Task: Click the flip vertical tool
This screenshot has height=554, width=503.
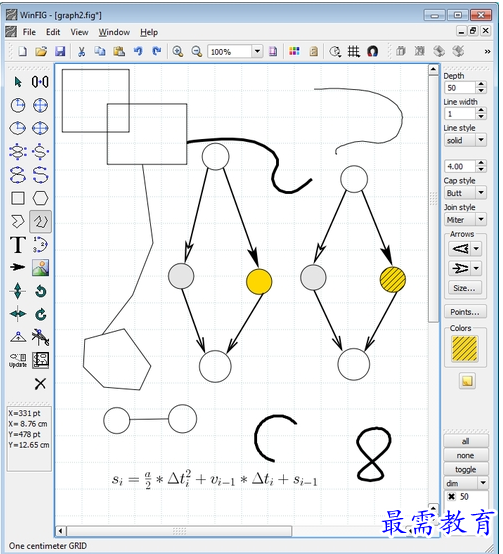Action: pyautogui.click(x=18, y=291)
